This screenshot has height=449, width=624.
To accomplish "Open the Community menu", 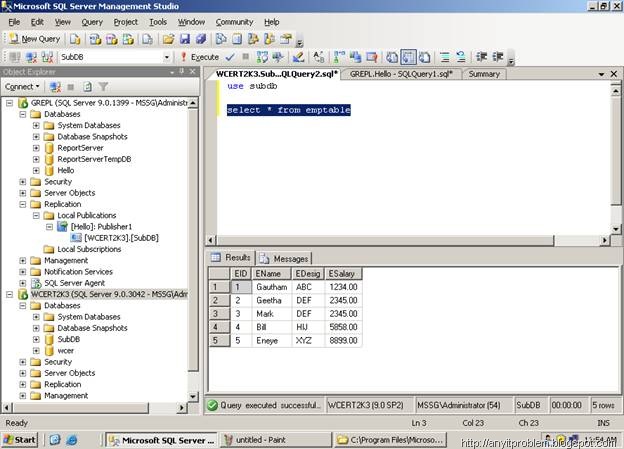I will tap(234, 22).
